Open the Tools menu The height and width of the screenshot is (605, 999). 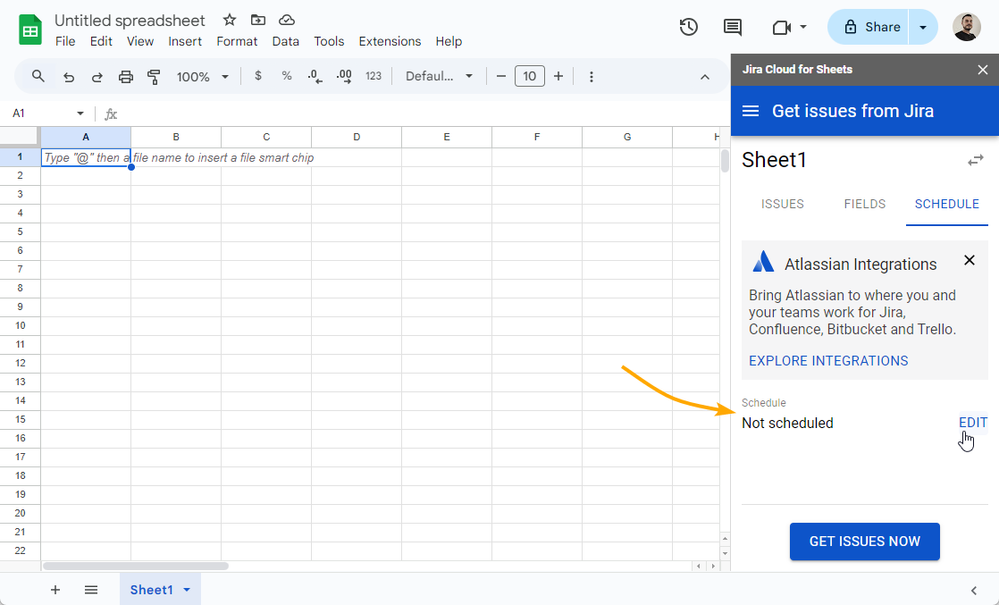329,41
